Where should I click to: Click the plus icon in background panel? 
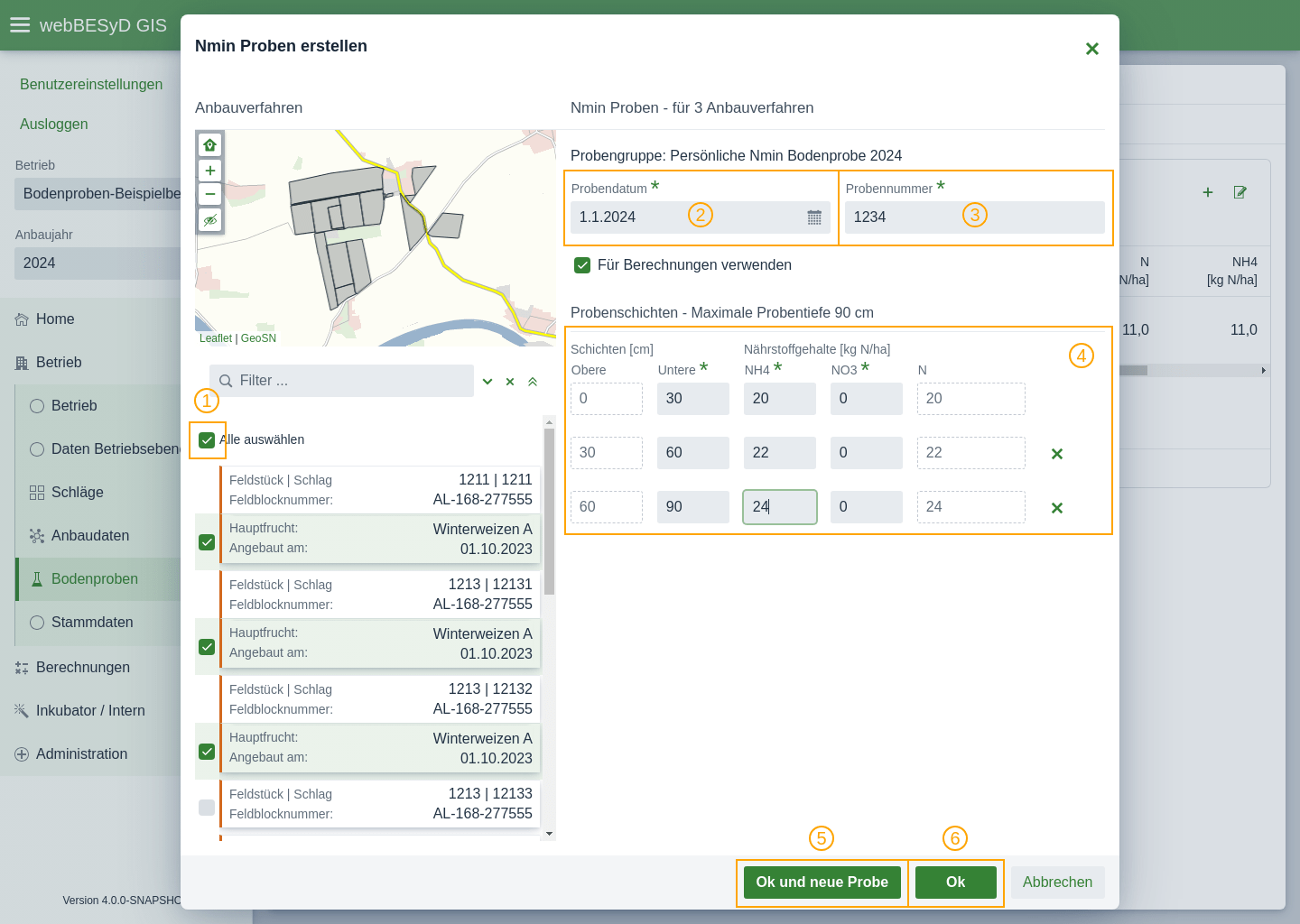pyautogui.click(x=1208, y=192)
